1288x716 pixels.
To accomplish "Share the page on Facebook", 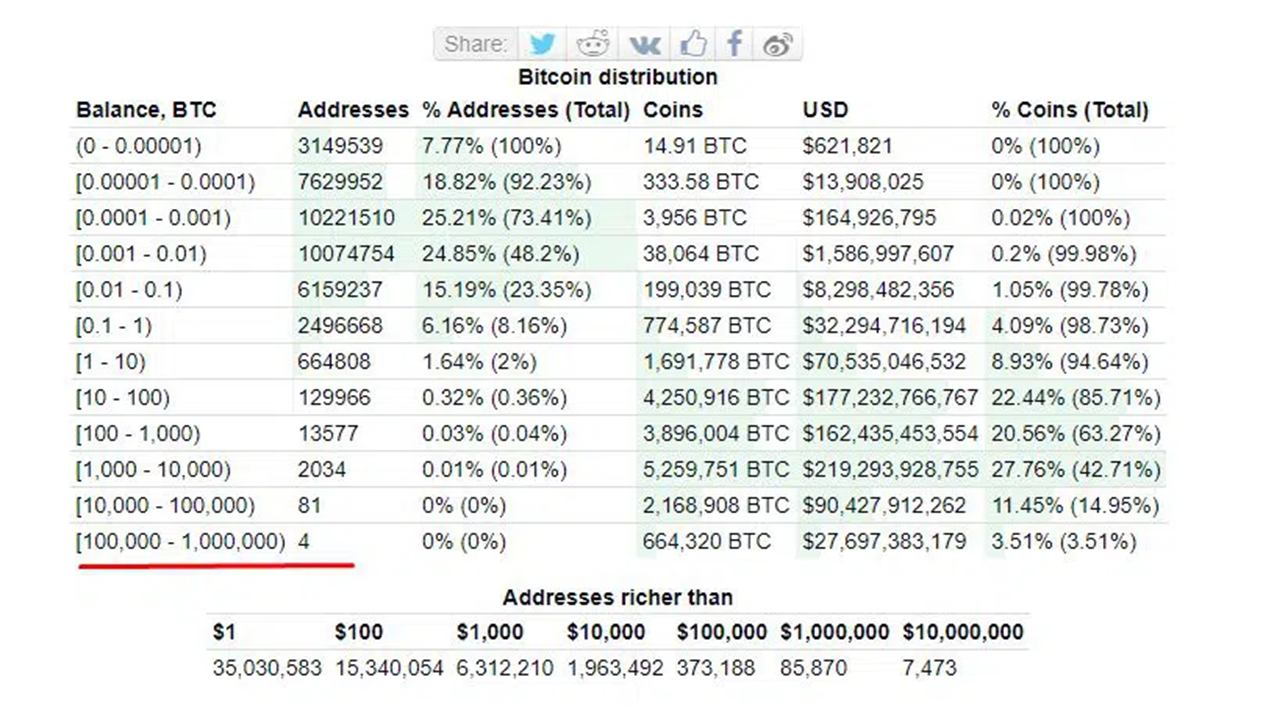I will coord(734,44).
